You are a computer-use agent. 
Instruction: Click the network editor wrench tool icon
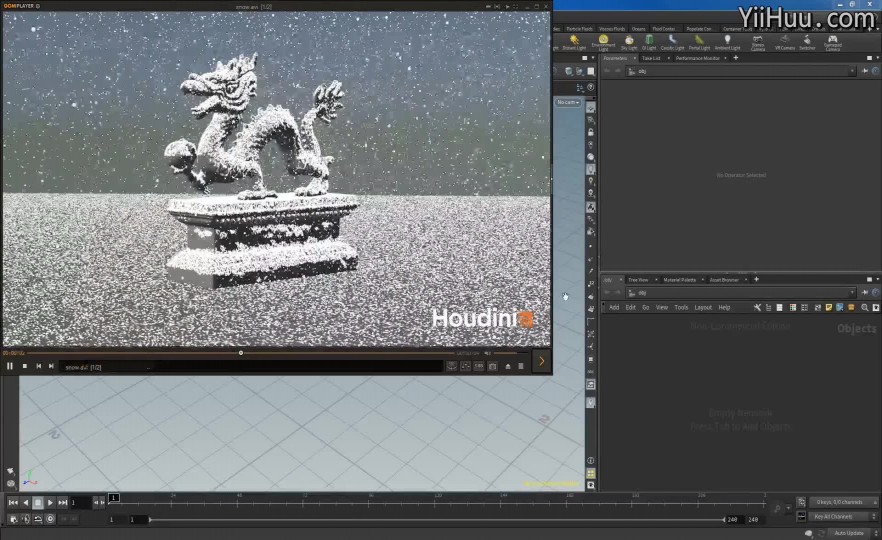point(757,308)
